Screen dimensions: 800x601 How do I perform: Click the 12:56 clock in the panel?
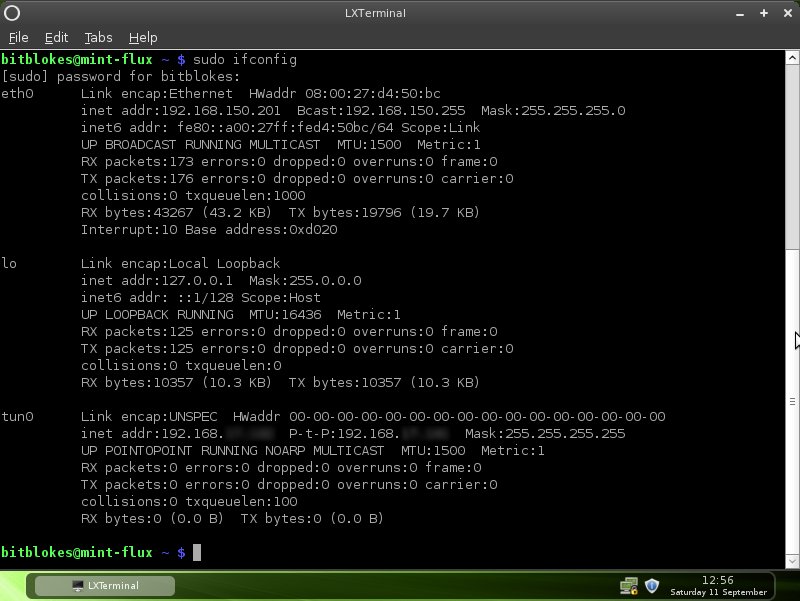click(717, 580)
